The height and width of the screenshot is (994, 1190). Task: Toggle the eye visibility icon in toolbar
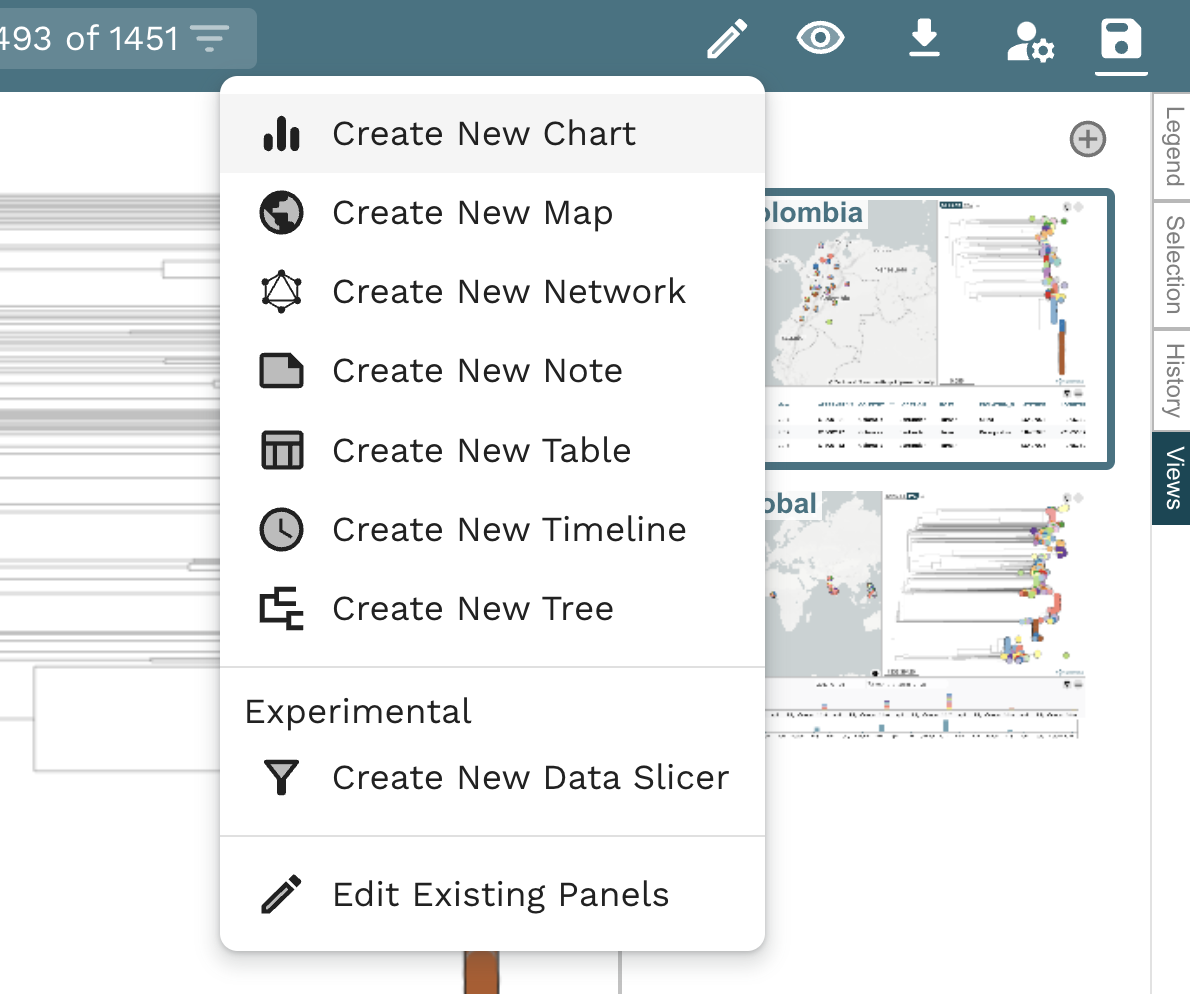[x=820, y=38]
